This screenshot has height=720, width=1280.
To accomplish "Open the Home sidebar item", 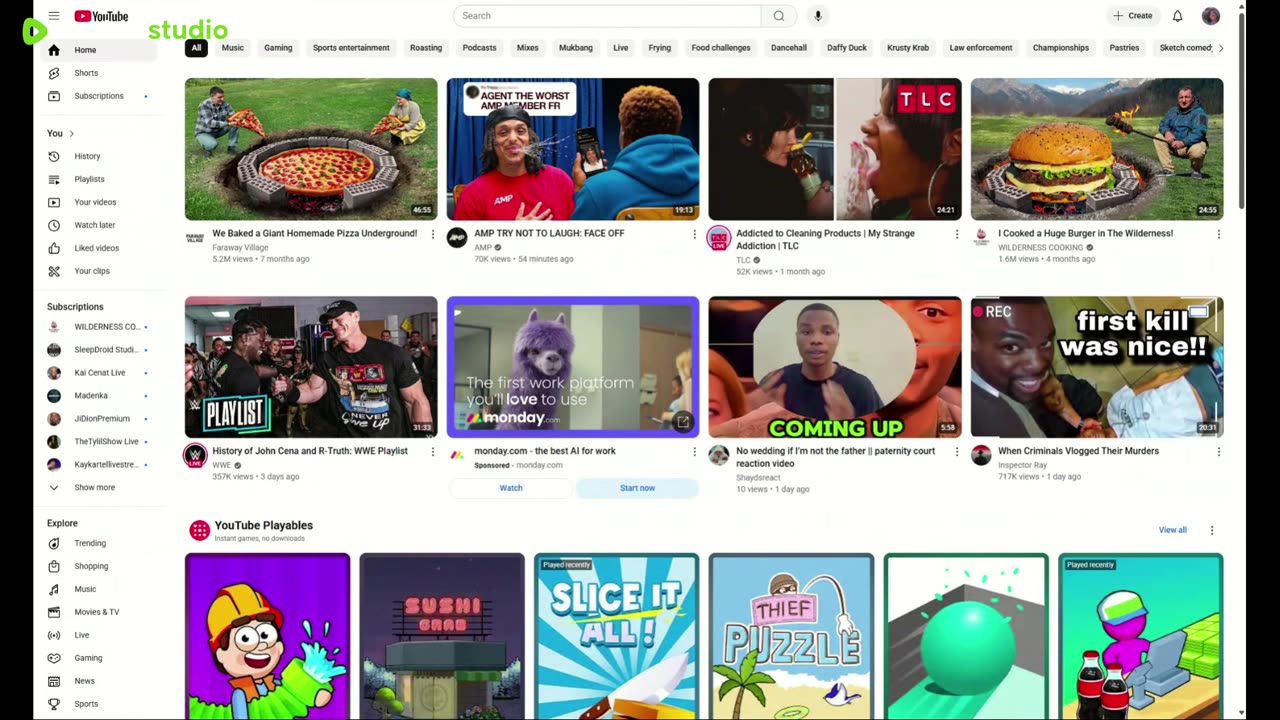I will point(100,50).
